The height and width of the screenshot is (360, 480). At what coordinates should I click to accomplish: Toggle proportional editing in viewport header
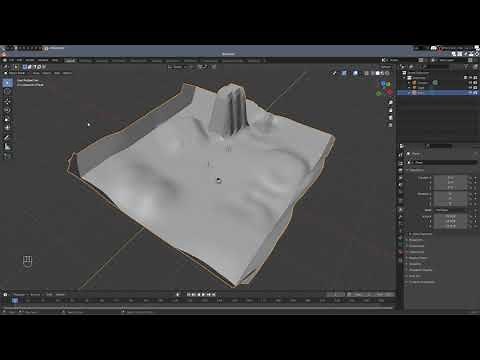[x=214, y=67]
